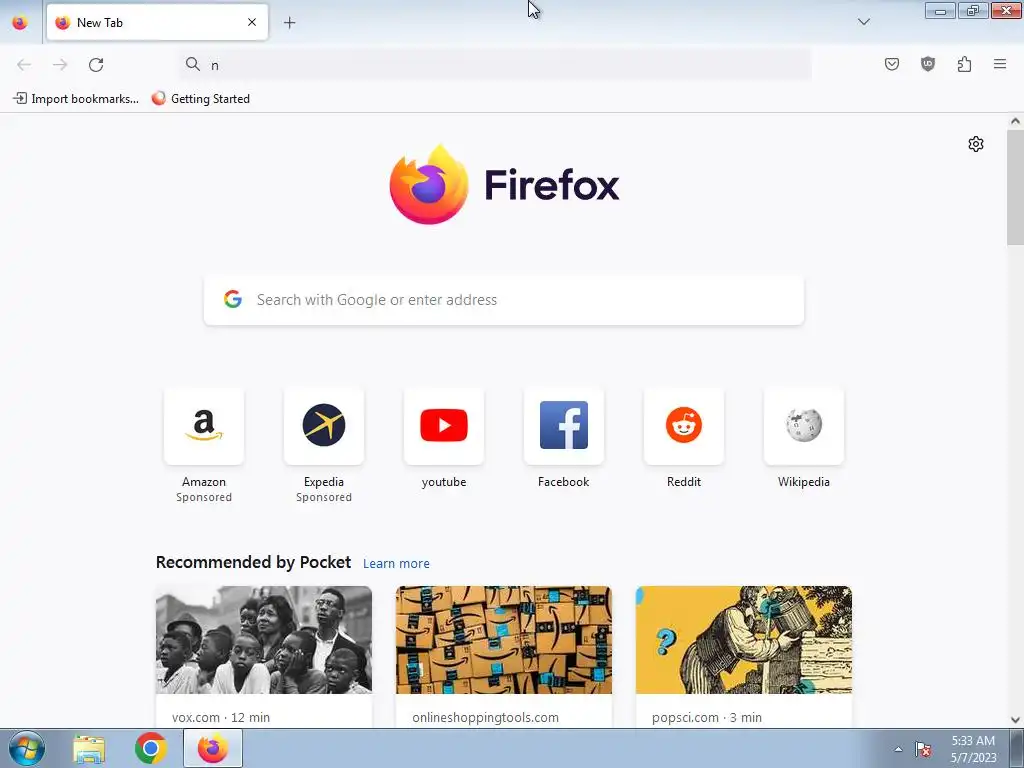Expand the list all tabs chevron
Image resolution: width=1024 pixels, height=768 pixels.
tap(863, 22)
